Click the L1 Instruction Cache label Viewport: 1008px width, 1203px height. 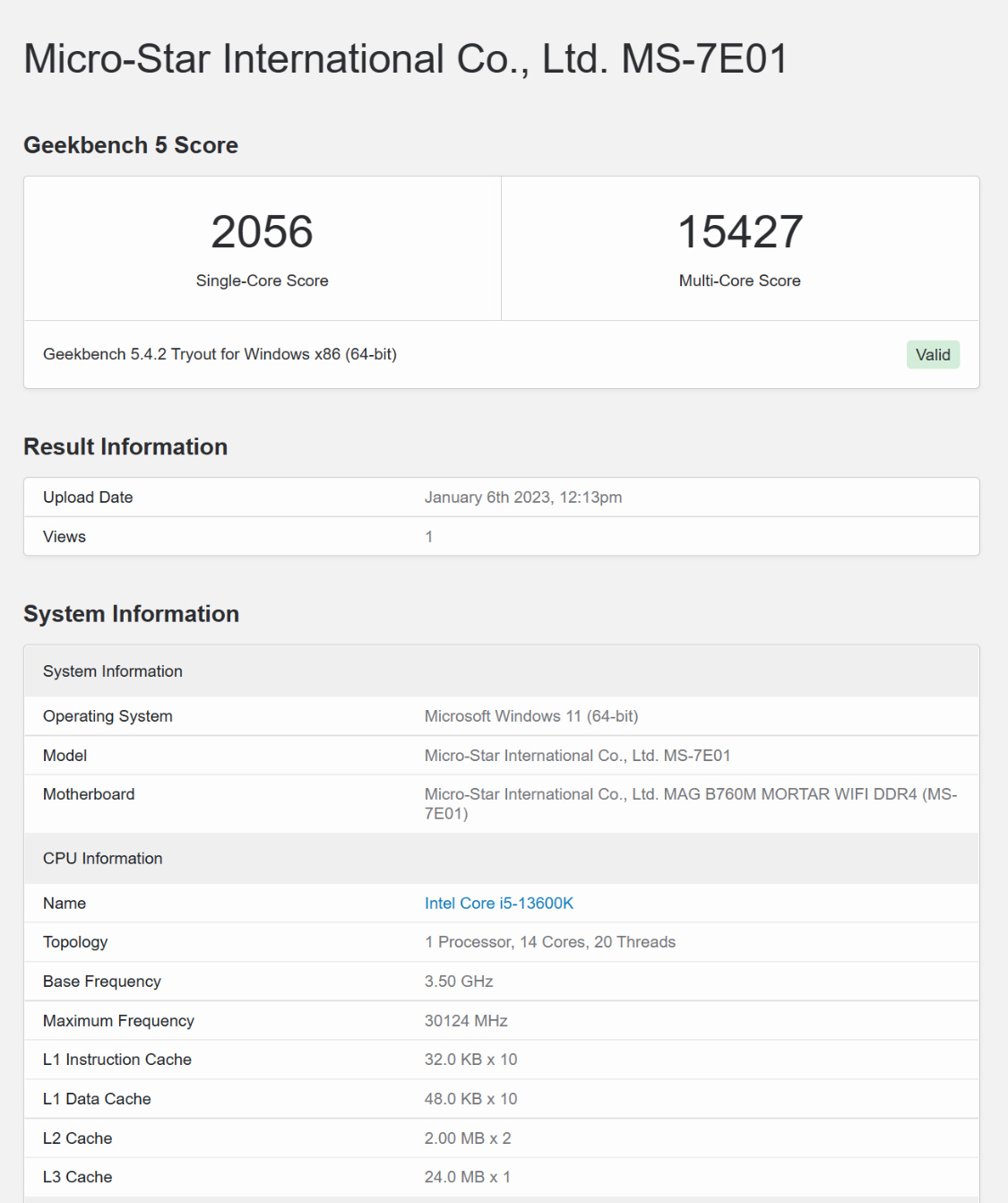point(117,1060)
